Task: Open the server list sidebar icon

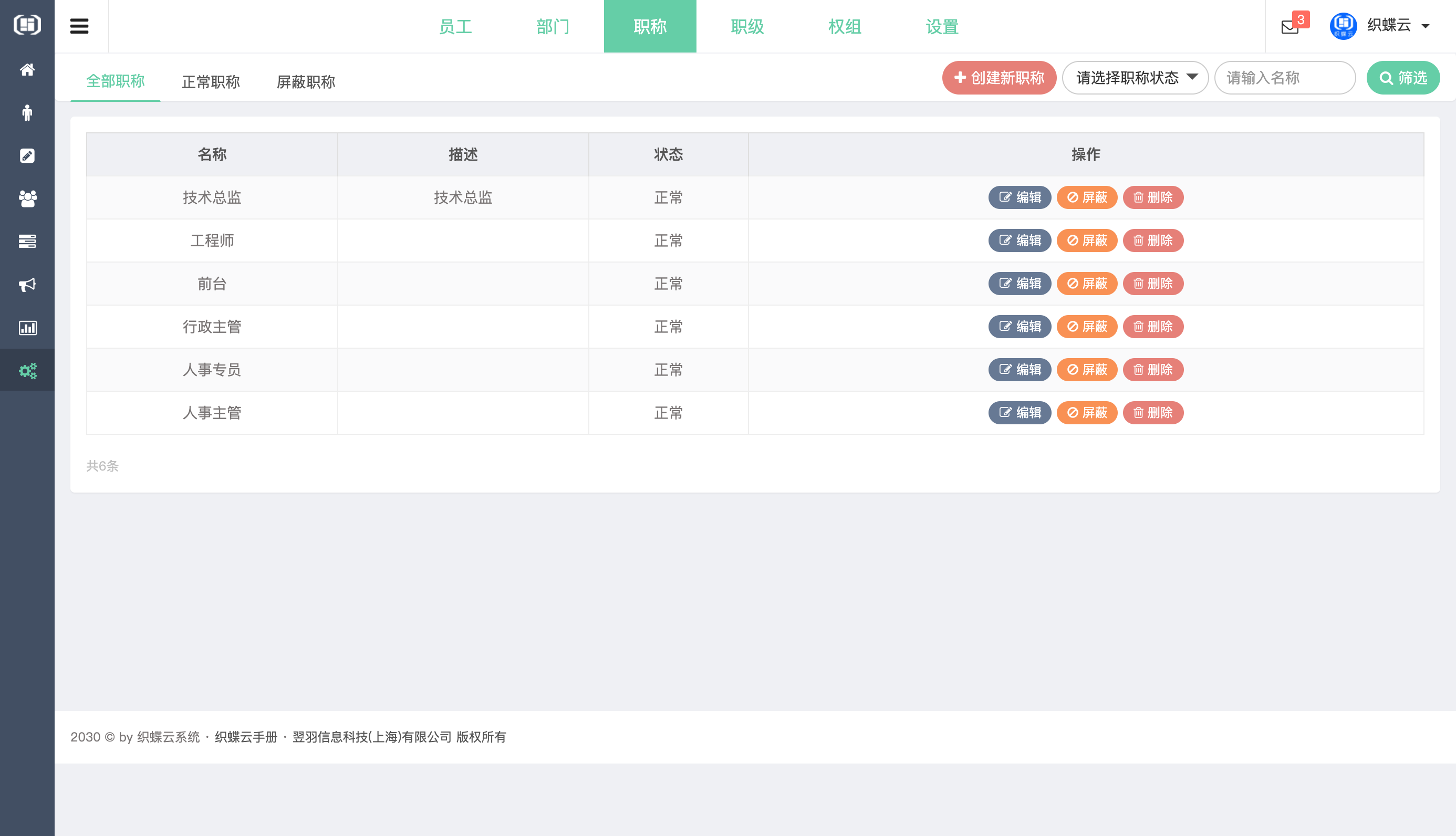Action: (27, 242)
